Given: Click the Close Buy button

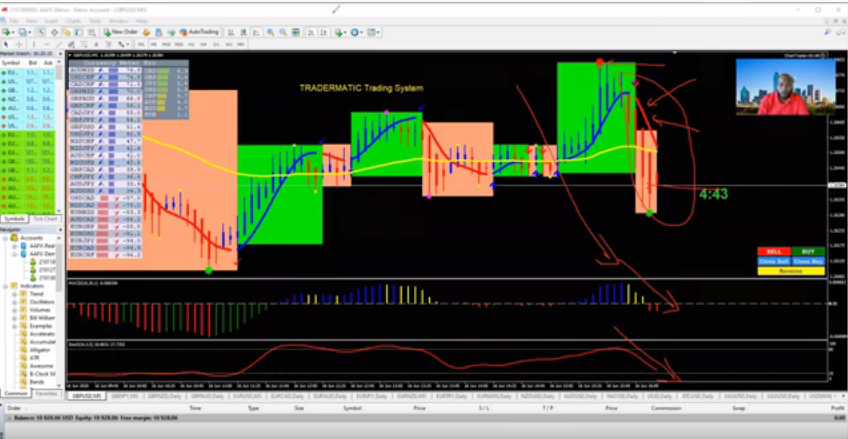Looking at the screenshot, I should 808,261.
